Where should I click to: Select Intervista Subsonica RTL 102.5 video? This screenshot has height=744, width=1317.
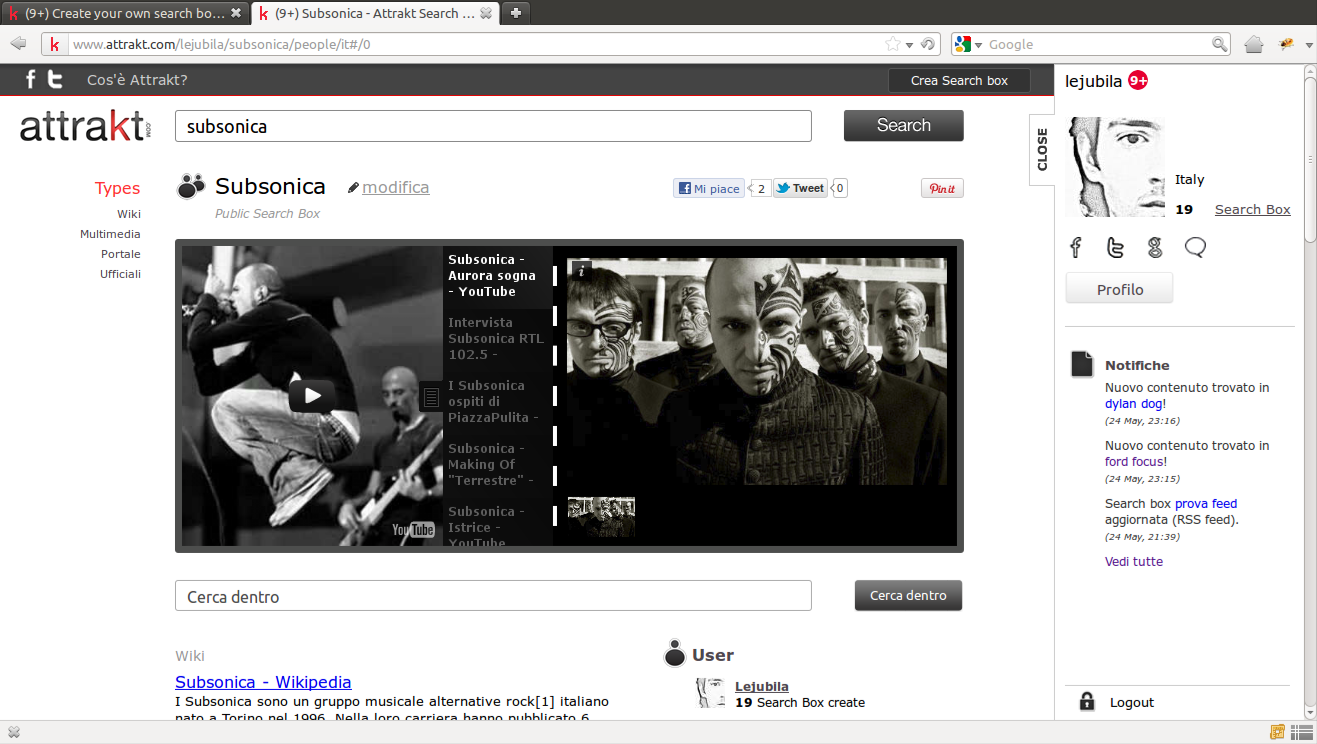pyautogui.click(x=497, y=339)
